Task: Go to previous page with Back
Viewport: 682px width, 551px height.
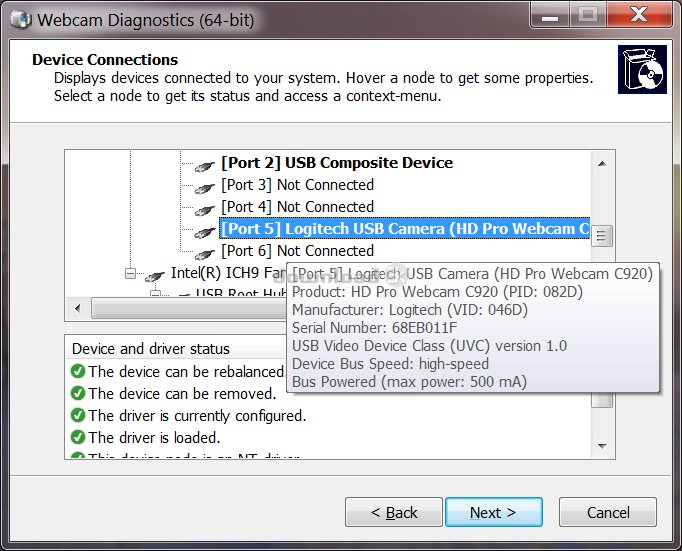Action: tap(394, 512)
